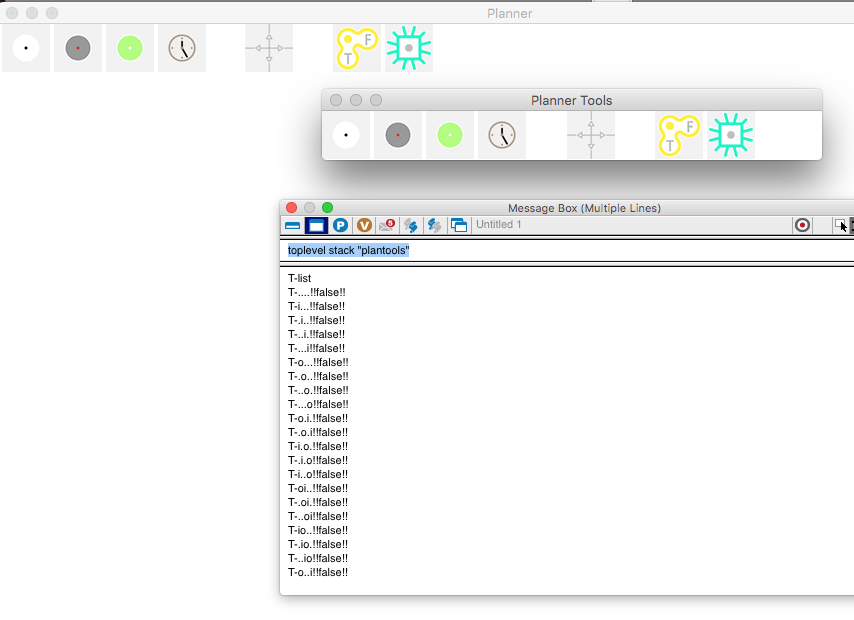Viewport: 854px width, 620px height.
Task: Click the stacks icon in Message Box toolbar
Action: (459, 226)
